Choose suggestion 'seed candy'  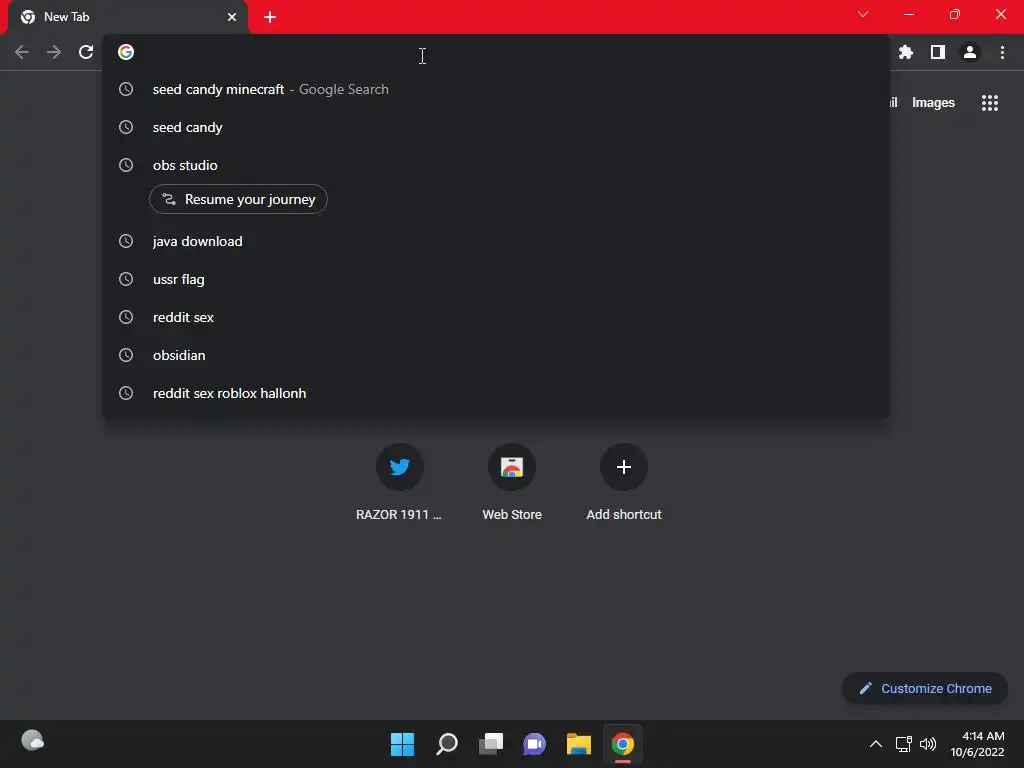(496, 127)
